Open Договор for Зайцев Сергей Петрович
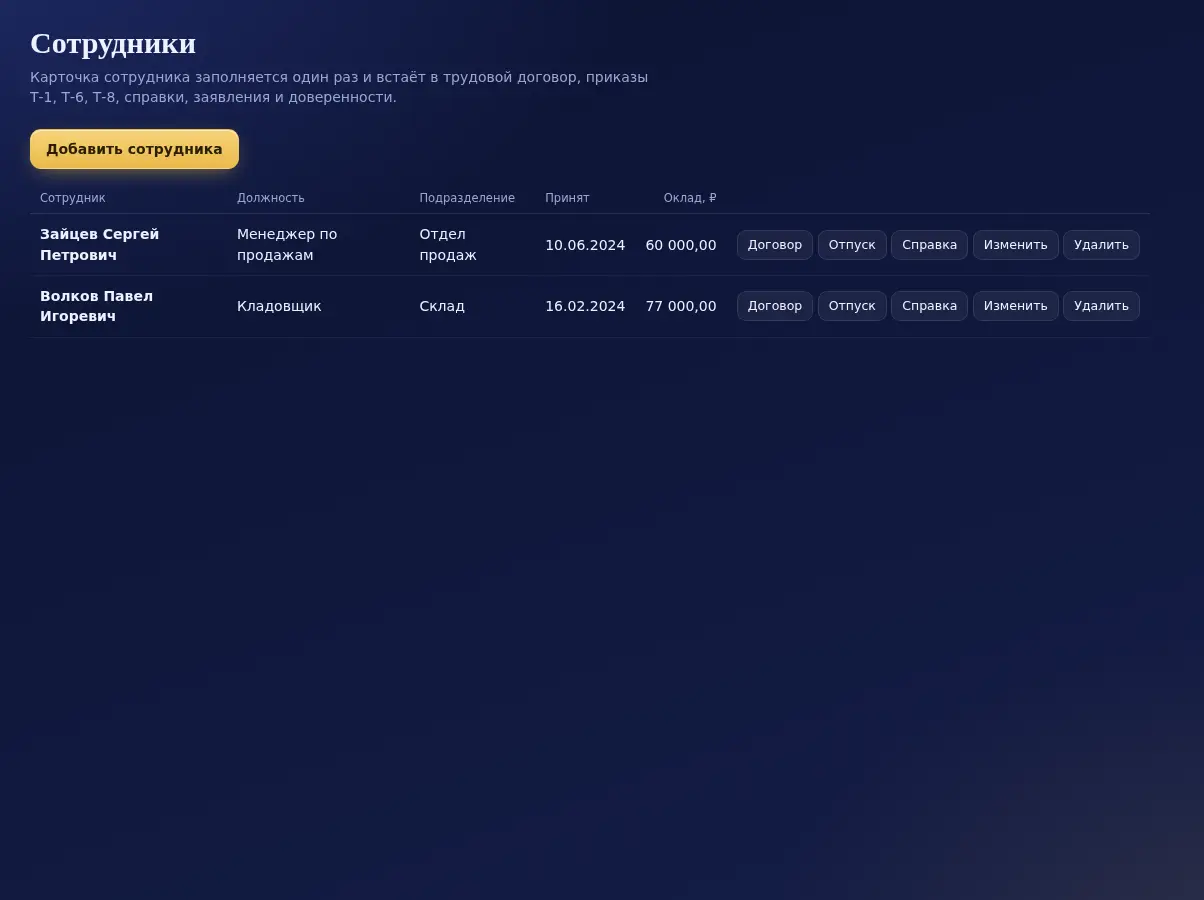Screen dimensions: 1204x900 pos(775,245)
